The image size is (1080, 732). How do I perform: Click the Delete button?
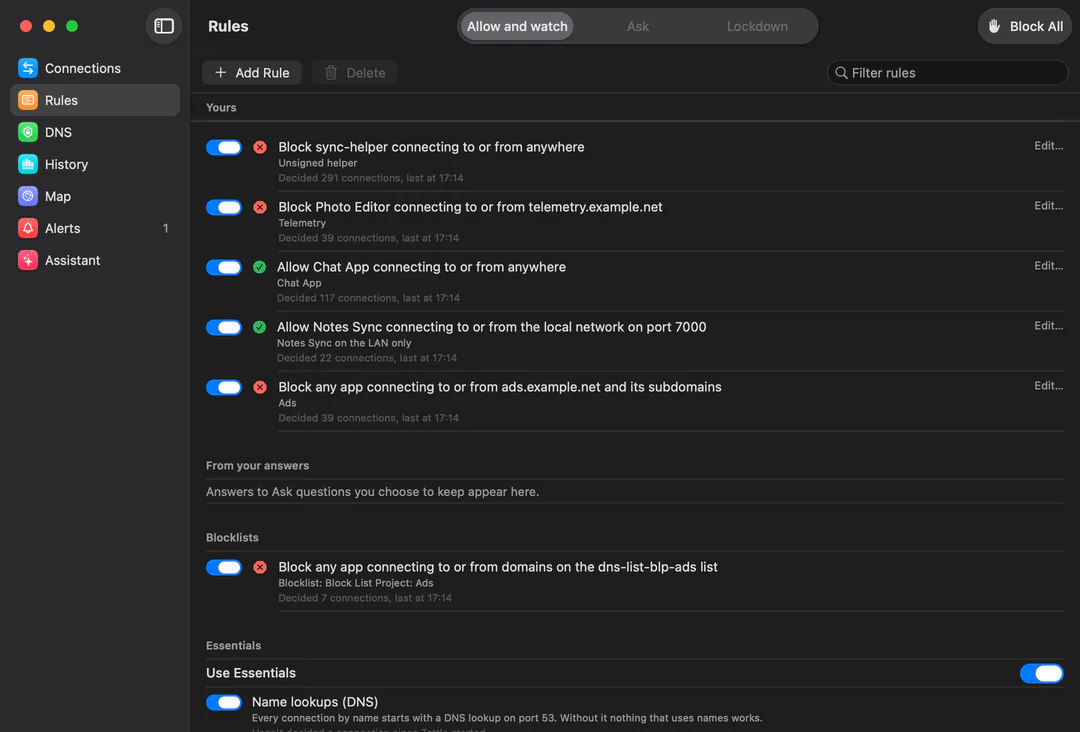click(x=355, y=72)
